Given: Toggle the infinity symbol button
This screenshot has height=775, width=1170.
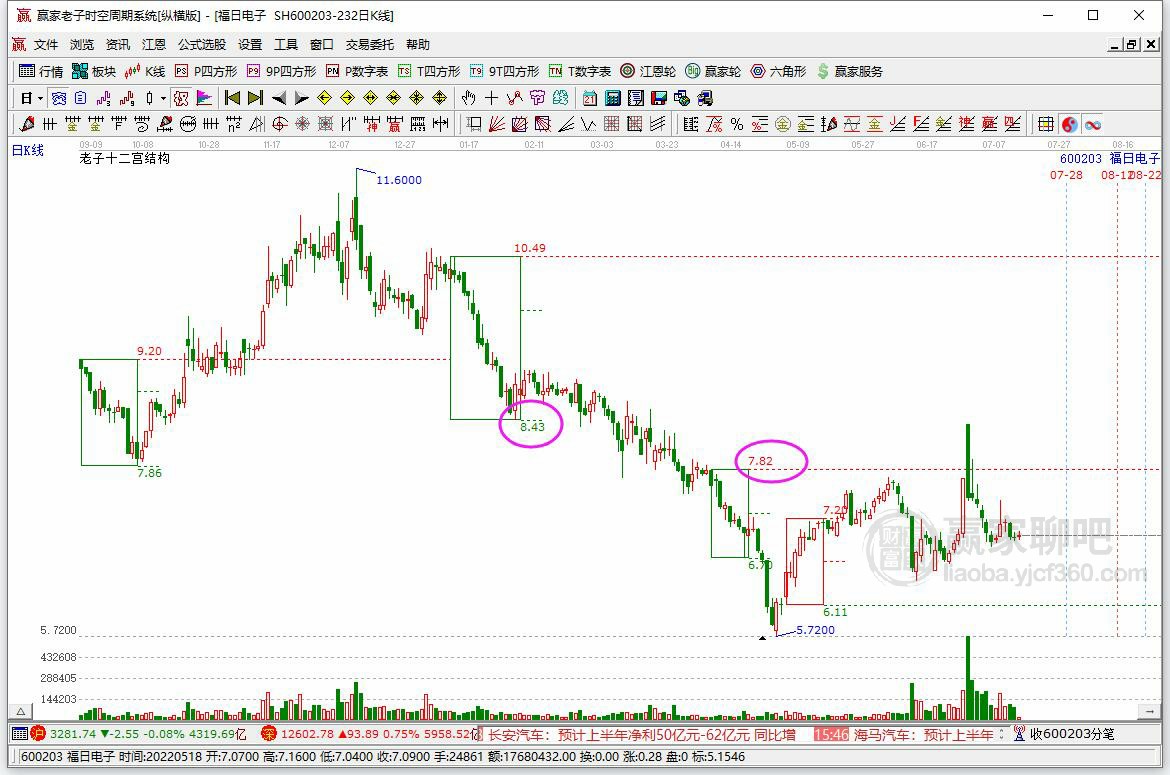Looking at the screenshot, I should pos(1093,124).
